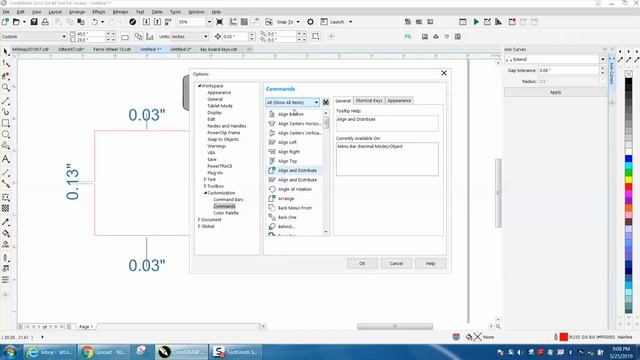This screenshot has height=360, width=640.
Task: Click the Save floppy disk icon
Action: pos(34,22)
